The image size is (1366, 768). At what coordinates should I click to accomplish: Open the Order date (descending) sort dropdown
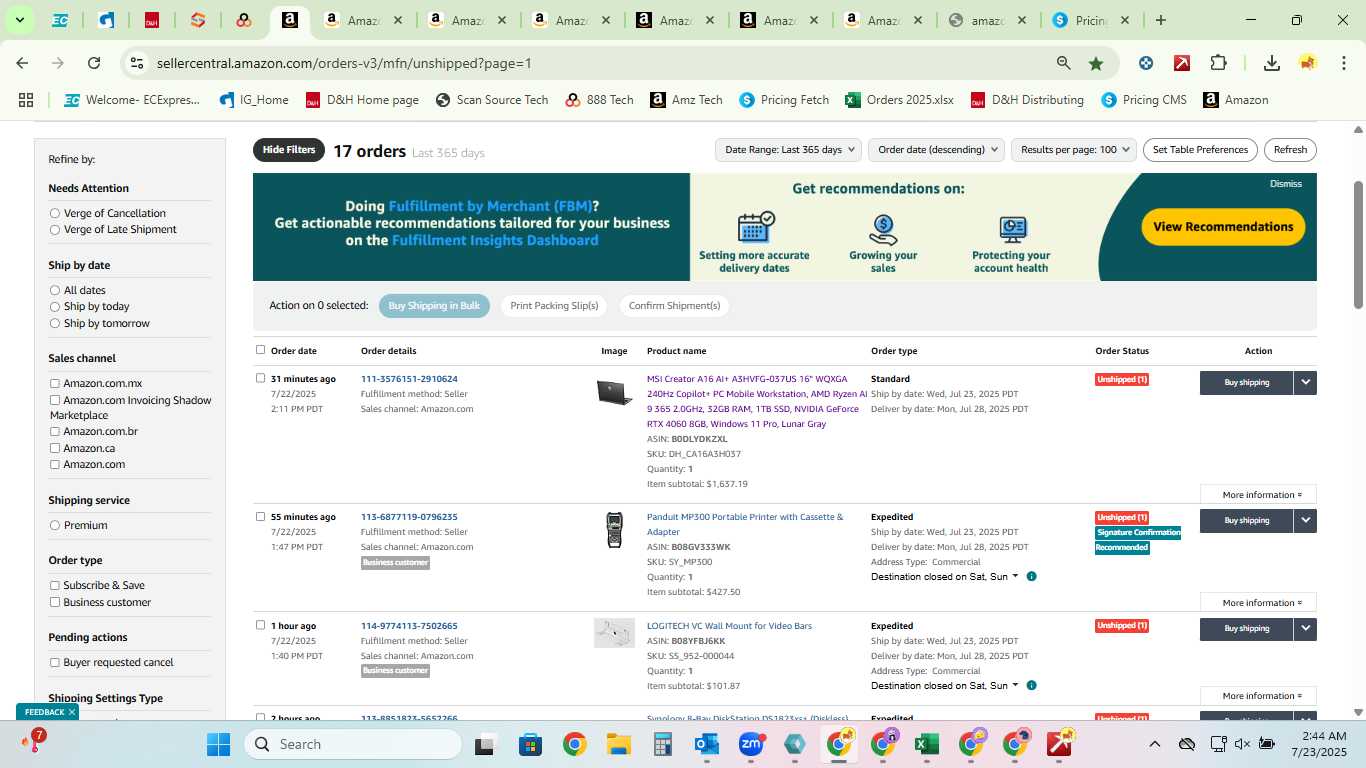click(936, 150)
